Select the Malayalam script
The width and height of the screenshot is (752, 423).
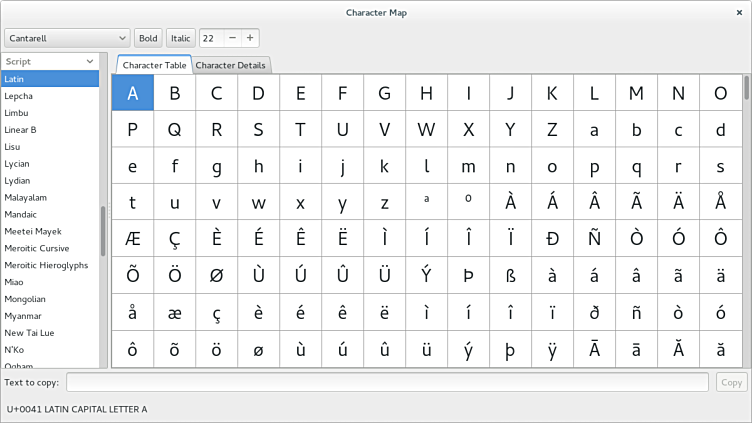point(26,197)
